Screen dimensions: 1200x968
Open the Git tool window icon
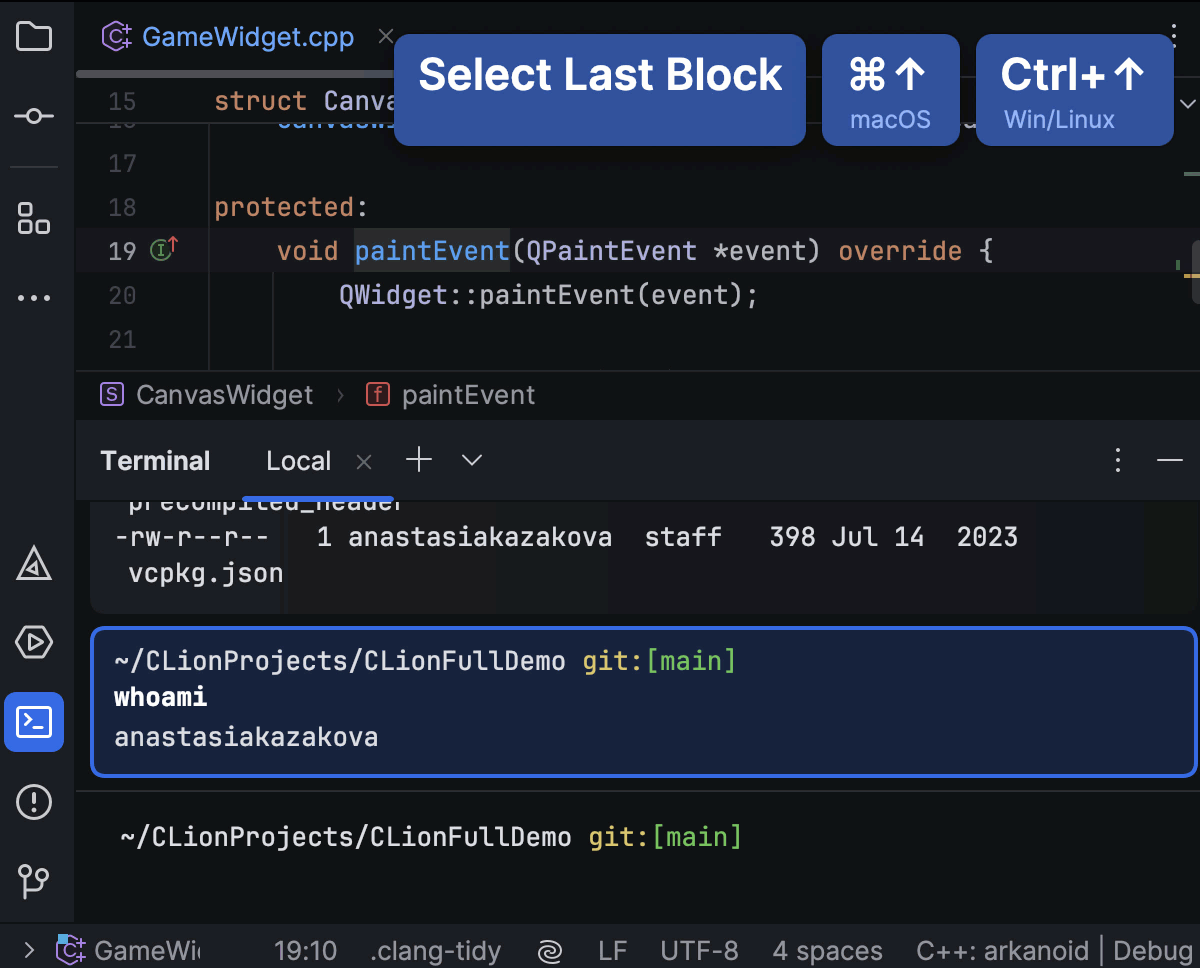point(34,881)
